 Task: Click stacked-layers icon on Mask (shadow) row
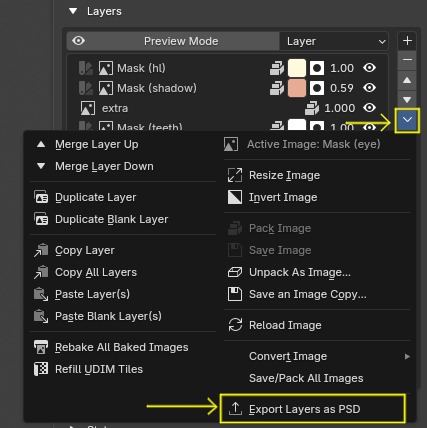tap(277, 88)
